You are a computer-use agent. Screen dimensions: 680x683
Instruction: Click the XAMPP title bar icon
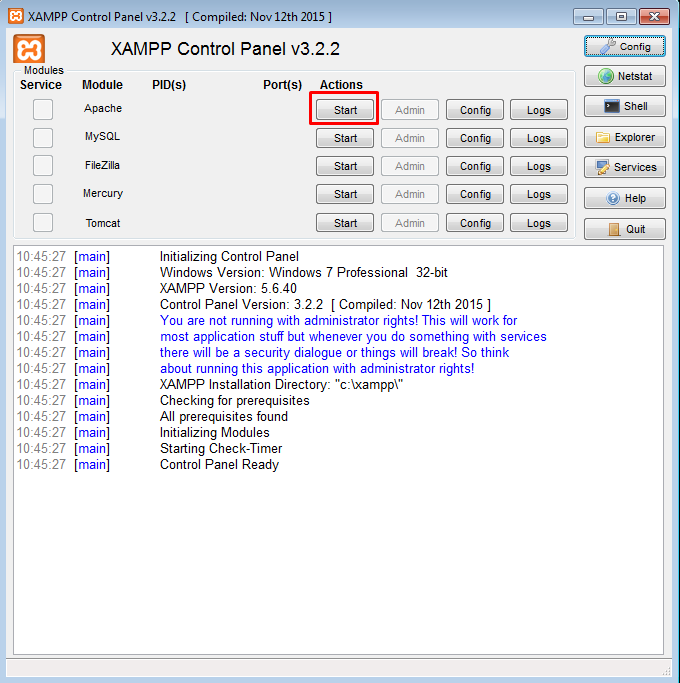pyautogui.click(x=16, y=16)
